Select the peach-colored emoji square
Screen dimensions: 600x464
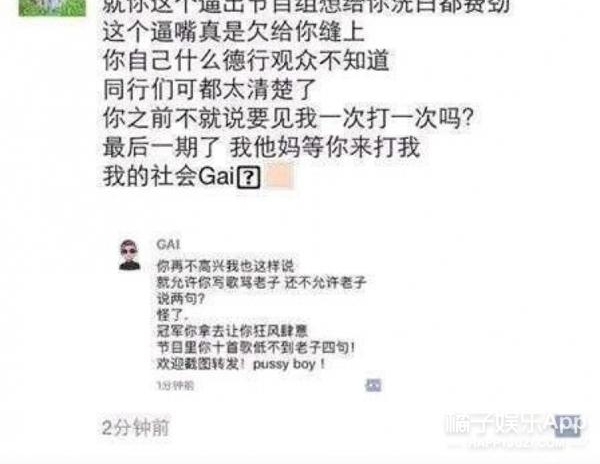click(x=280, y=176)
